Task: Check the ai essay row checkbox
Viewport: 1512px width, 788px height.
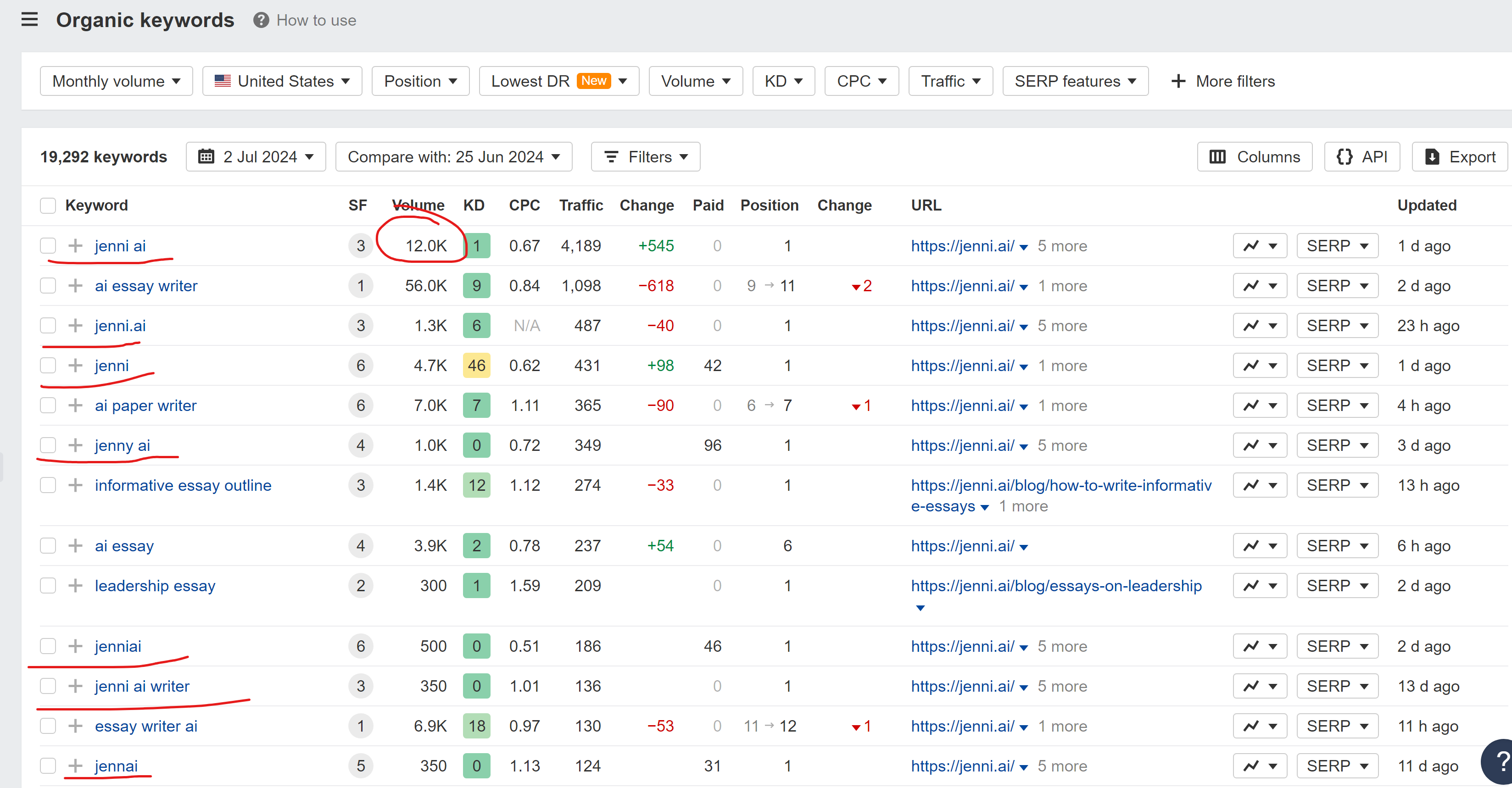Action: tap(48, 546)
